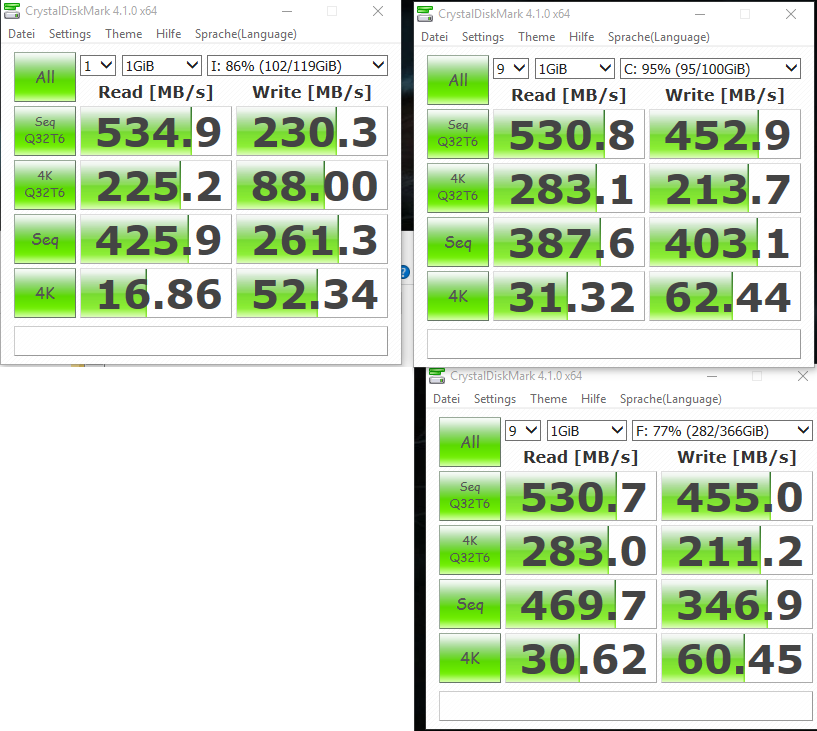
Task: Select the 16.86 4K read result
Action: (x=156, y=293)
